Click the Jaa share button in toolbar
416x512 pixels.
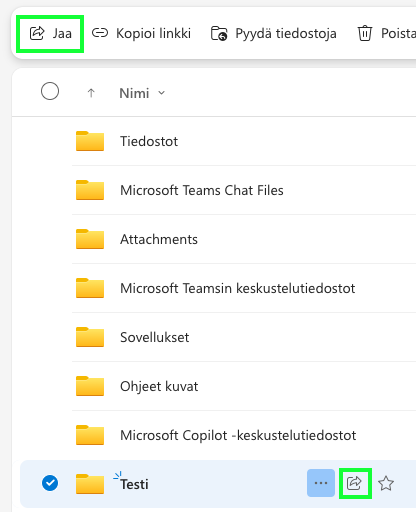(50, 33)
